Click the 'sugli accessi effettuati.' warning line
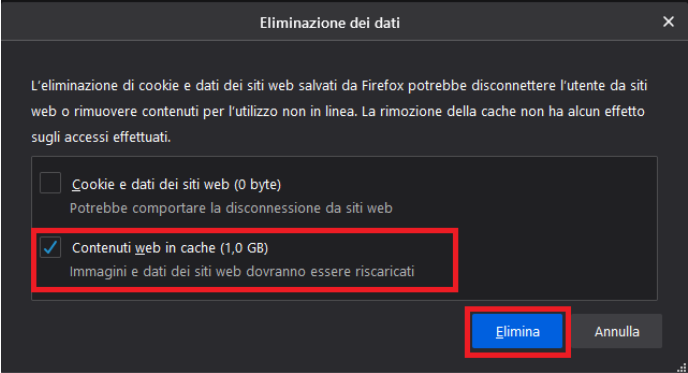This screenshot has height=373, width=688. pyautogui.click(x=101, y=137)
